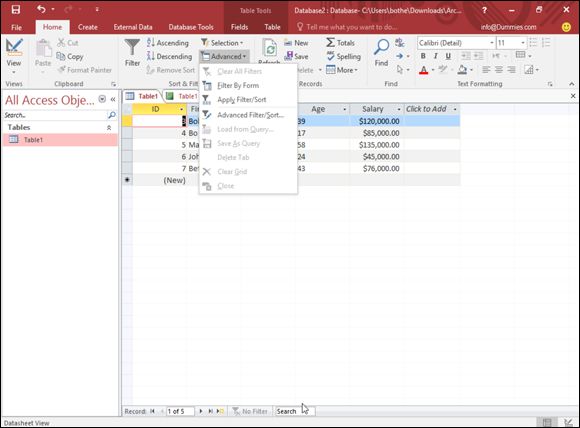
Task: Open the font size 11 dropdown
Action: [522, 43]
